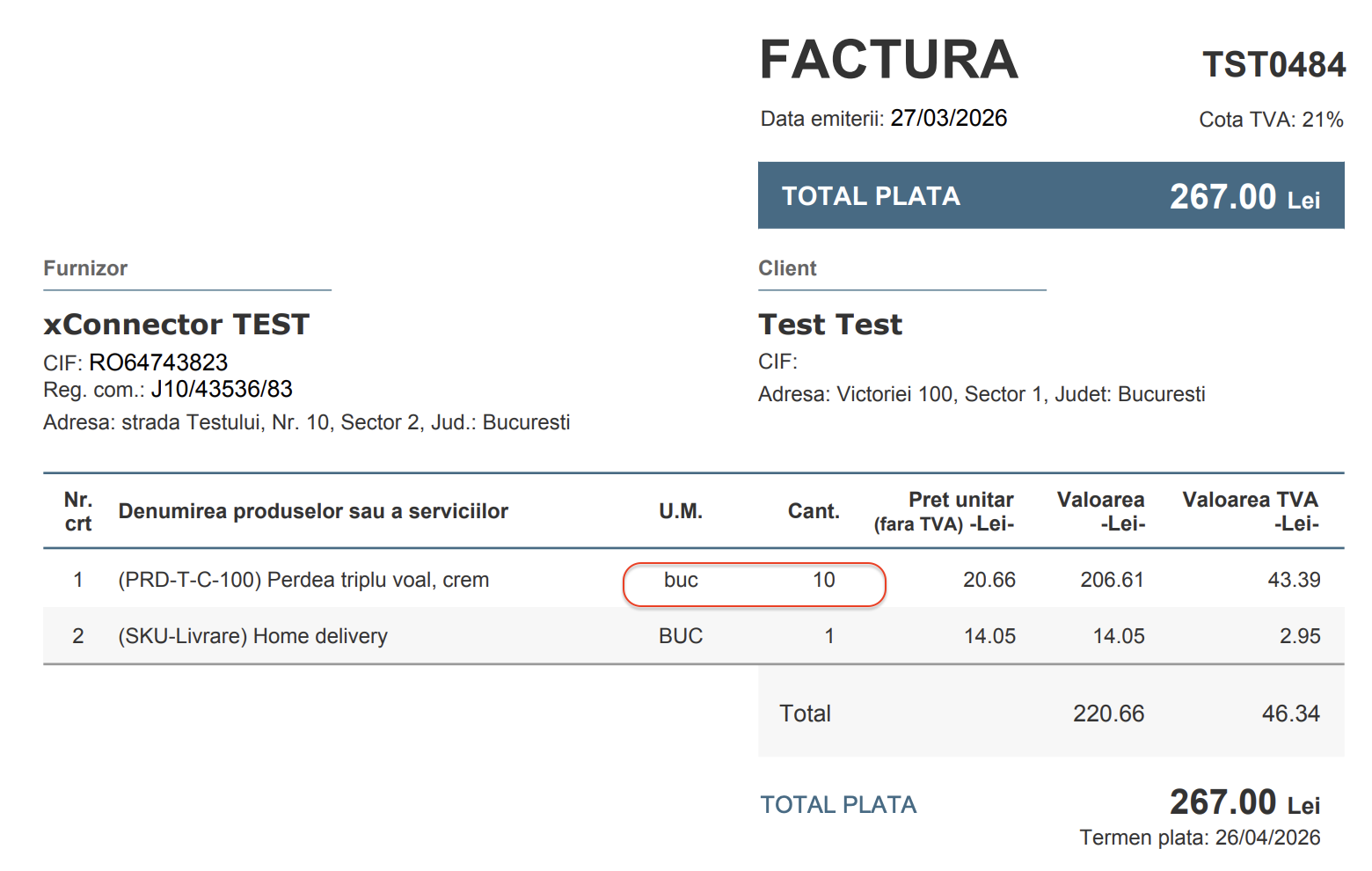This screenshot has width=1372, height=871.
Task: Click the Client section heading
Action: 787,268
